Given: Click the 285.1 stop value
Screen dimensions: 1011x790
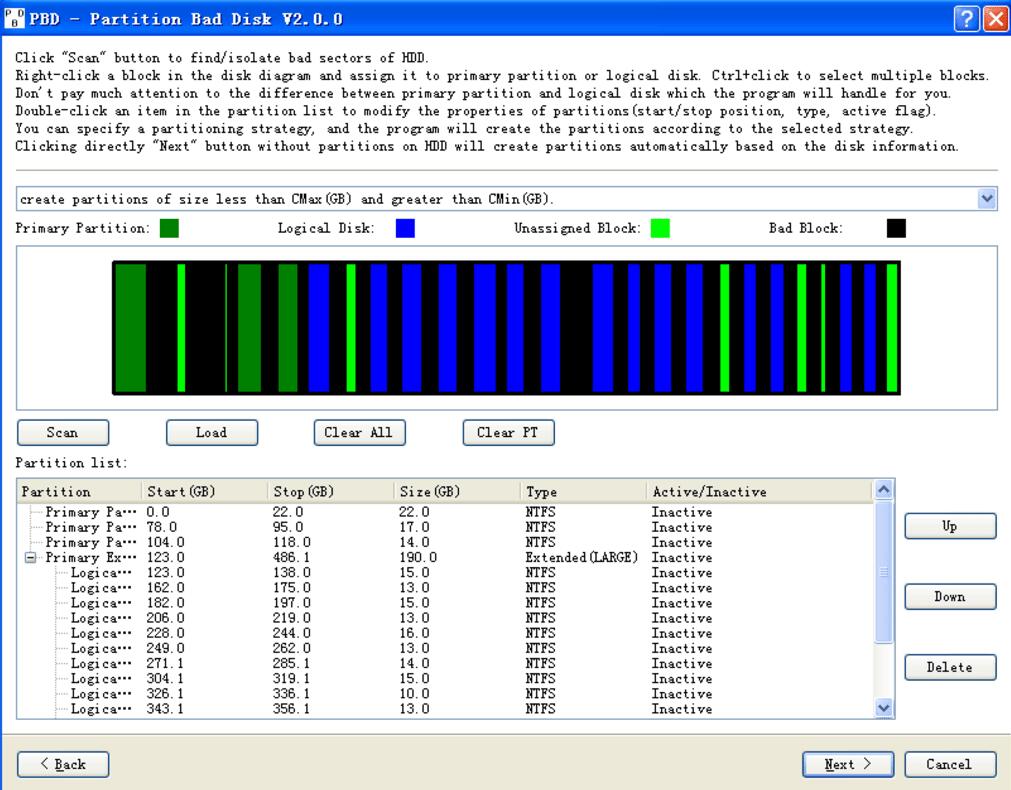Looking at the screenshot, I should tap(291, 664).
